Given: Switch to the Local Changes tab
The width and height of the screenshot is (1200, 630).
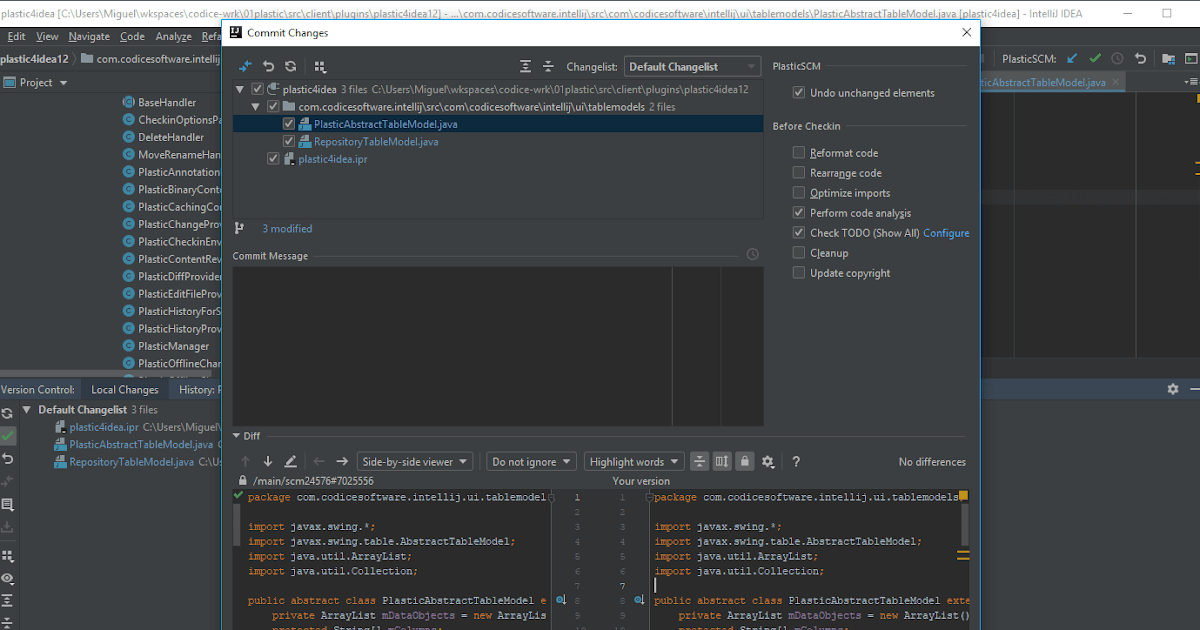Looking at the screenshot, I should point(124,389).
